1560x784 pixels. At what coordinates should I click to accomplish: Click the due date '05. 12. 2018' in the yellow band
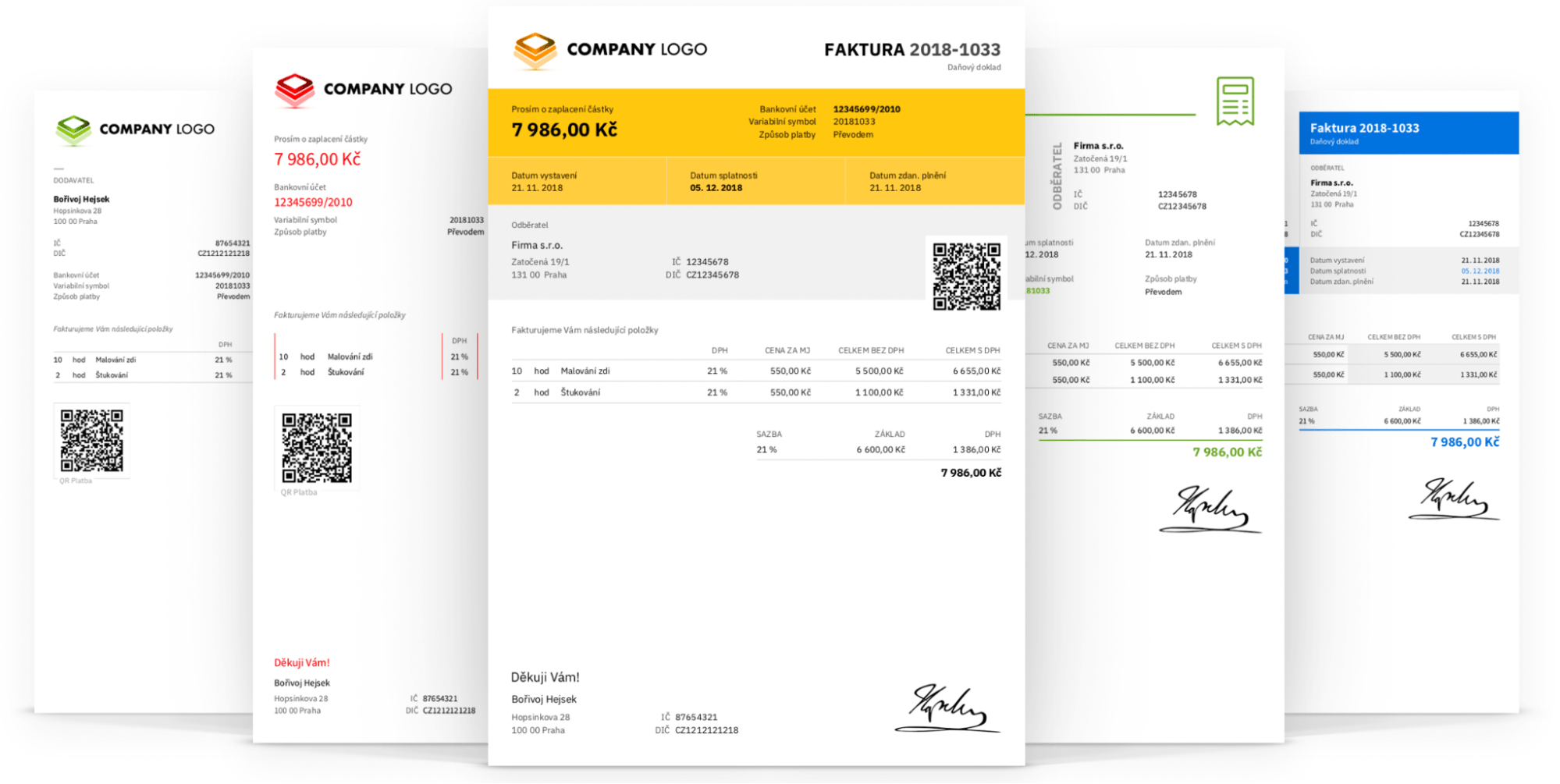716,188
